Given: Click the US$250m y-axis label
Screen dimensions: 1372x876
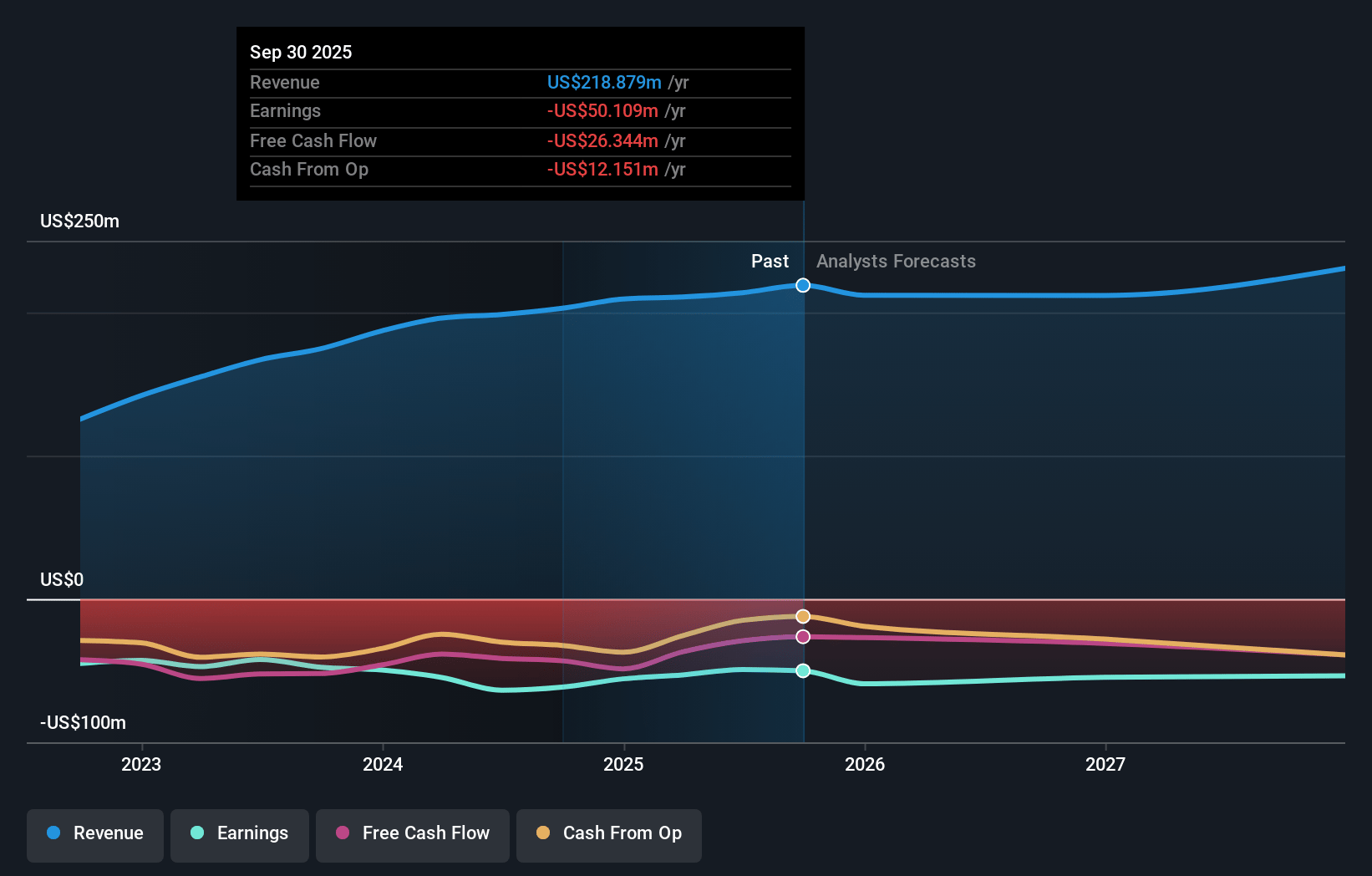Looking at the screenshot, I should coord(80,222).
